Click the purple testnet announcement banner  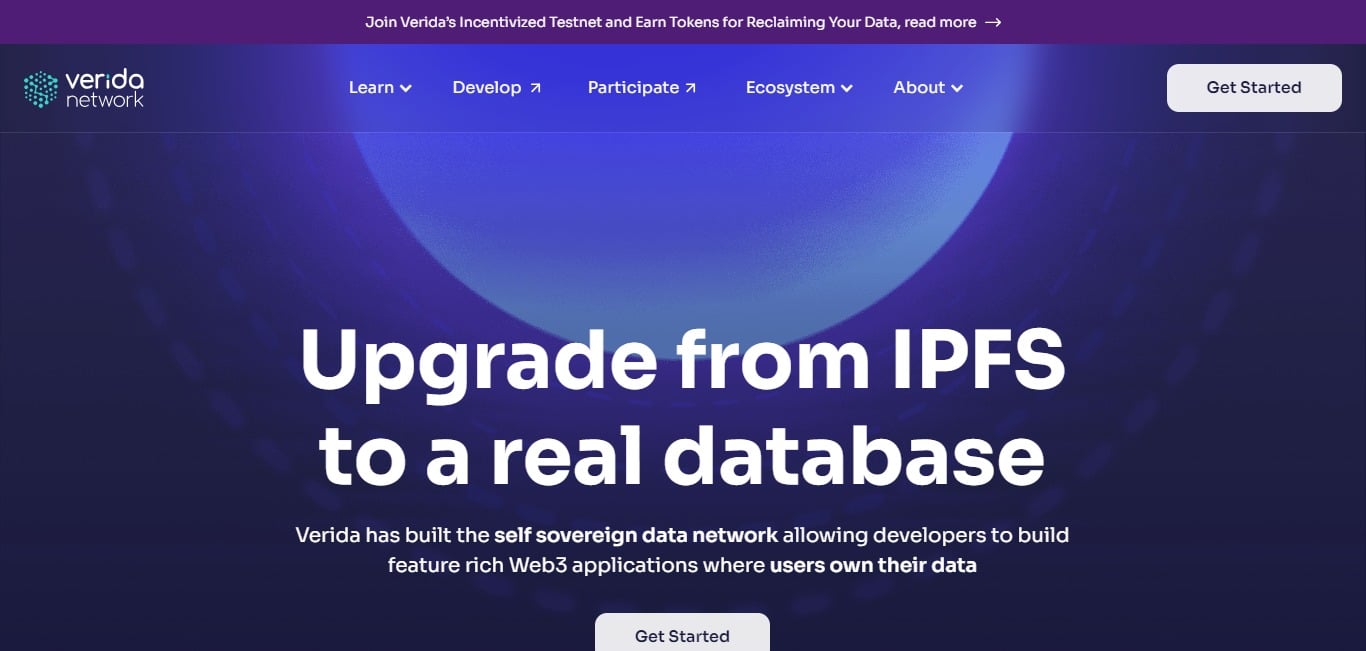pos(683,22)
